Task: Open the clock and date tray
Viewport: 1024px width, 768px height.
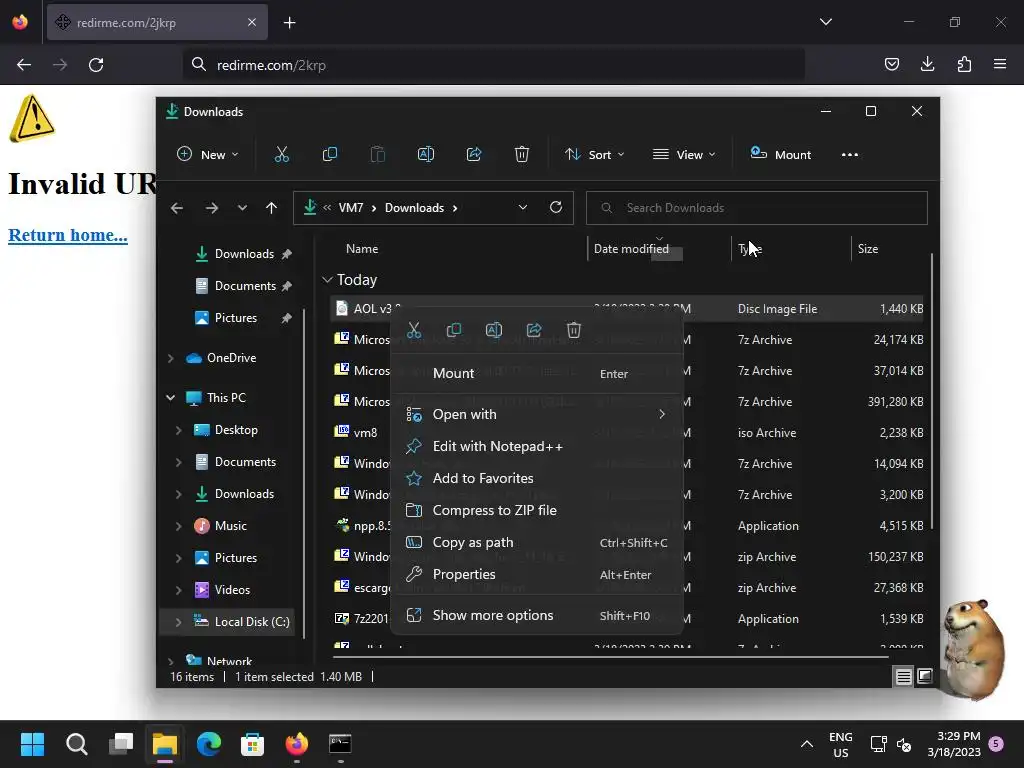Action: tap(953, 744)
